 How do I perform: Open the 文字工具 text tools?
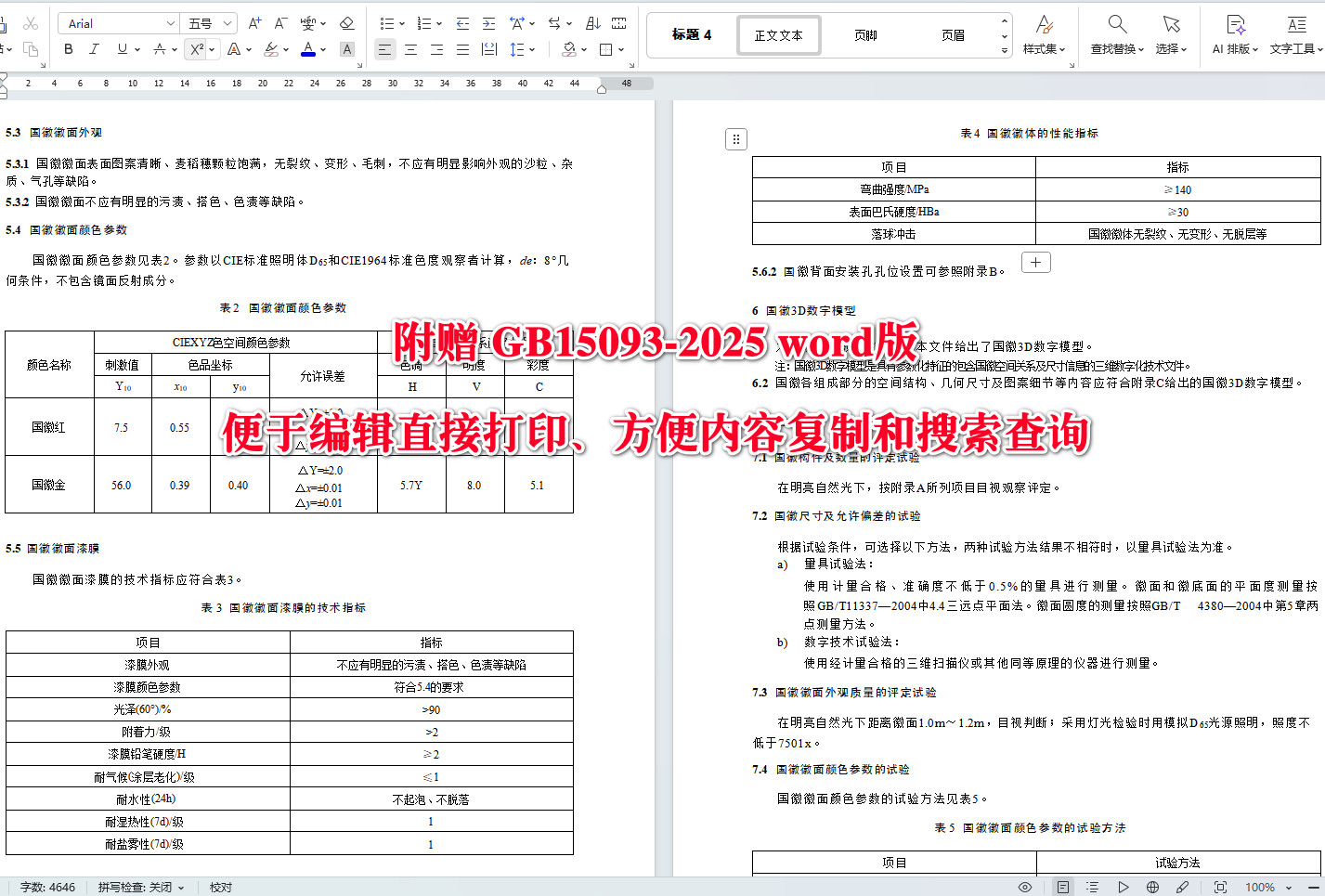tap(1294, 32)
